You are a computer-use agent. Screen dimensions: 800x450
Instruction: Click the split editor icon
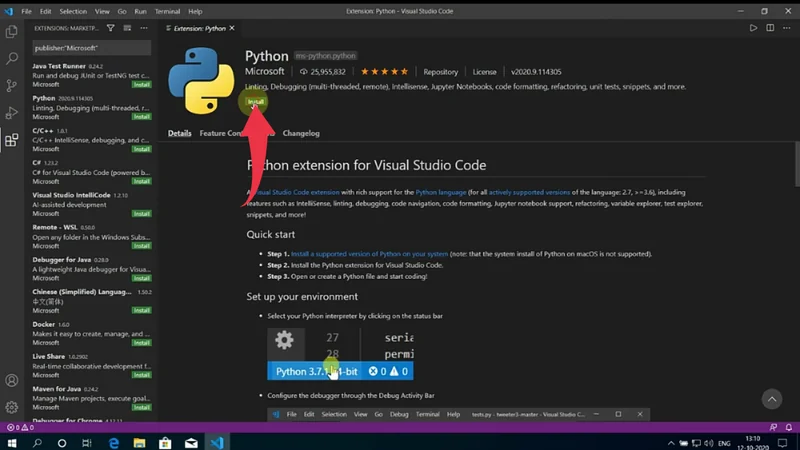pyautogui.click(x=768, y=28)
